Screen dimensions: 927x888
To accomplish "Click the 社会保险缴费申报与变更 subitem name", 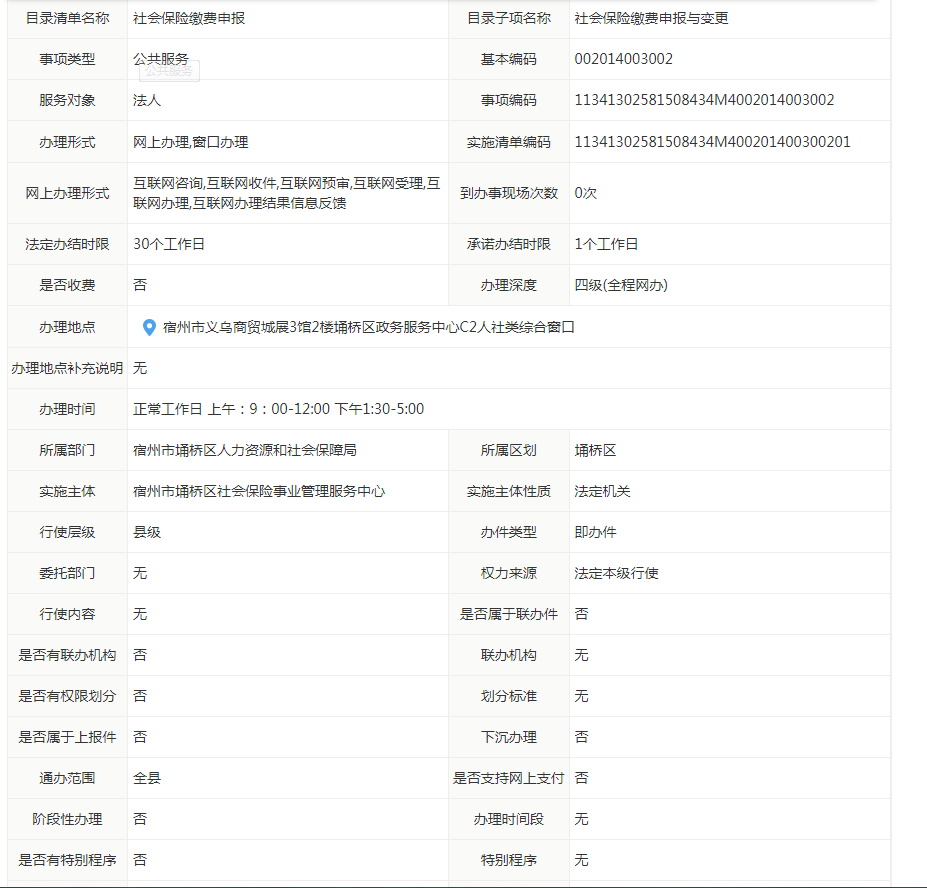I will pyautogui.click(x=651, y=18).
